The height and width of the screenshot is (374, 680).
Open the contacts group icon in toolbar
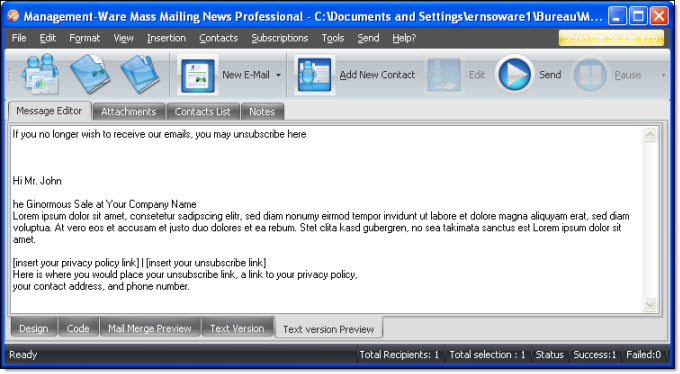(40, 75)
